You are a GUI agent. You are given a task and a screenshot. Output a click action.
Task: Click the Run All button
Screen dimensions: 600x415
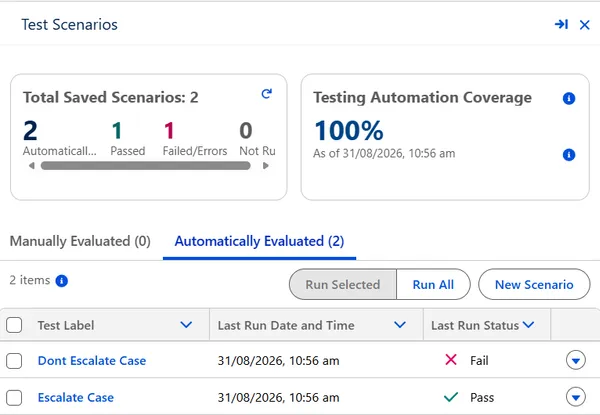pos(433,284)
